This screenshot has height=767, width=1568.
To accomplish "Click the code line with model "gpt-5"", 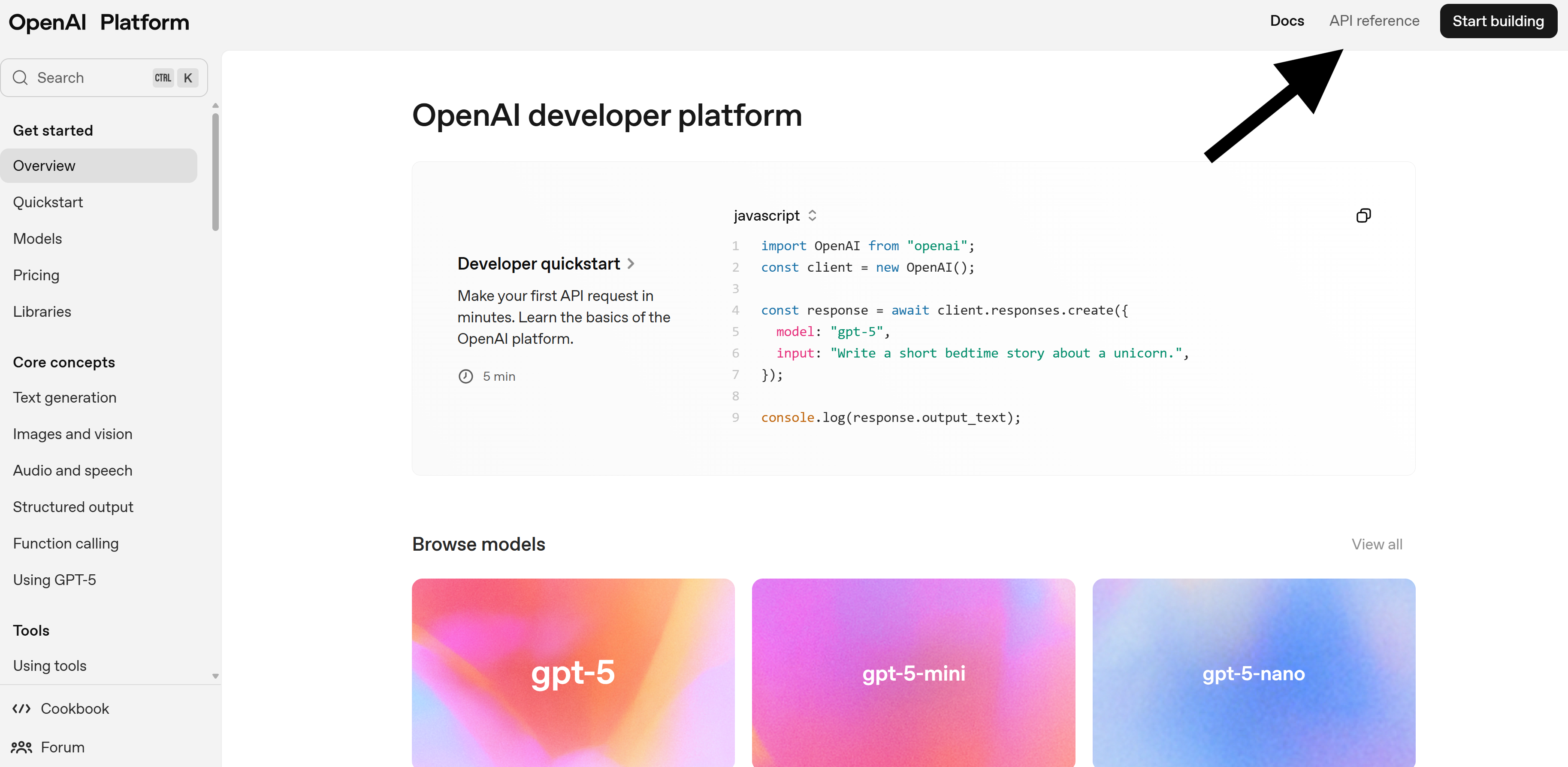I will point(833,332).
